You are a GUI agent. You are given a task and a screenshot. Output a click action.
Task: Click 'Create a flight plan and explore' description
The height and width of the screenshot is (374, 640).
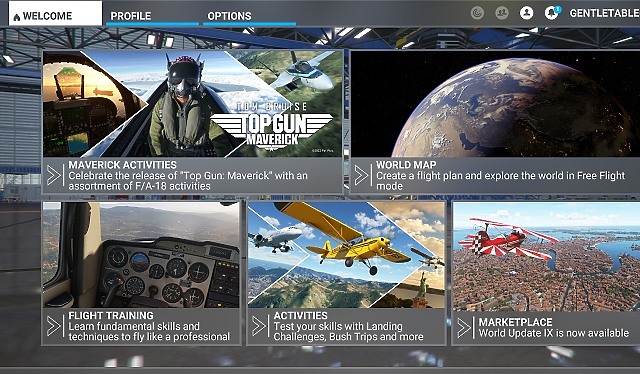500,181
